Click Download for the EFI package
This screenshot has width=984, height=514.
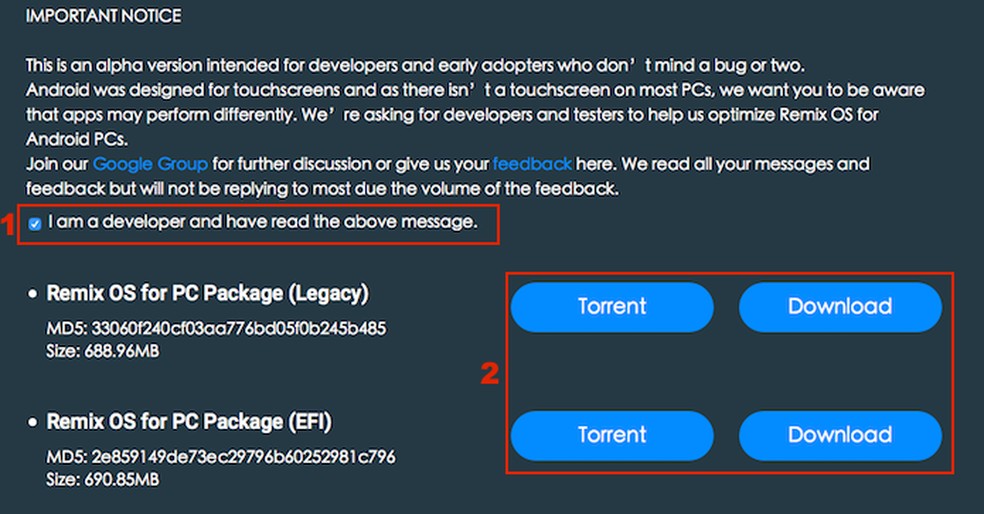click(x=840, y=435)
